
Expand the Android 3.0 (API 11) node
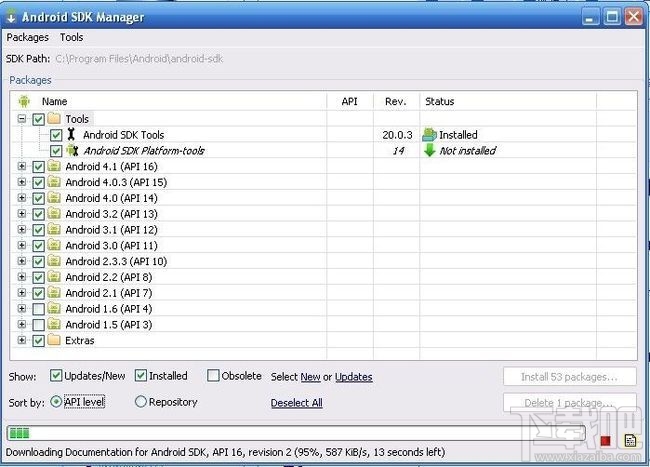click(22, 245)
